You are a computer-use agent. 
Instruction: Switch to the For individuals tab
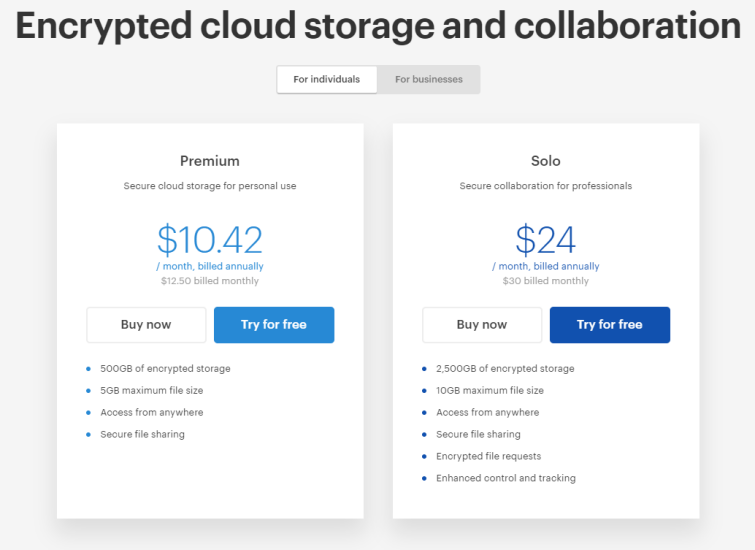[326, 79]
